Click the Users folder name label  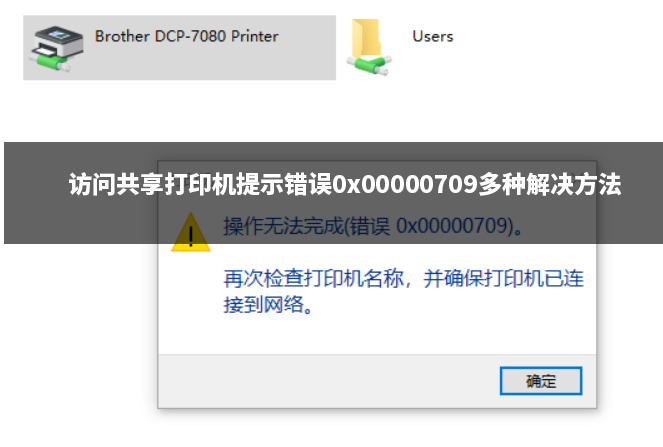click(x=433, y=36)
